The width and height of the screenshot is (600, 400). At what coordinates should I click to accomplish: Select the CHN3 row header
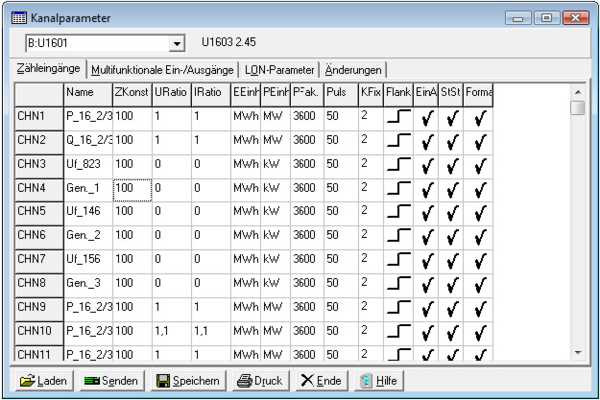click(x=38, y=164)
